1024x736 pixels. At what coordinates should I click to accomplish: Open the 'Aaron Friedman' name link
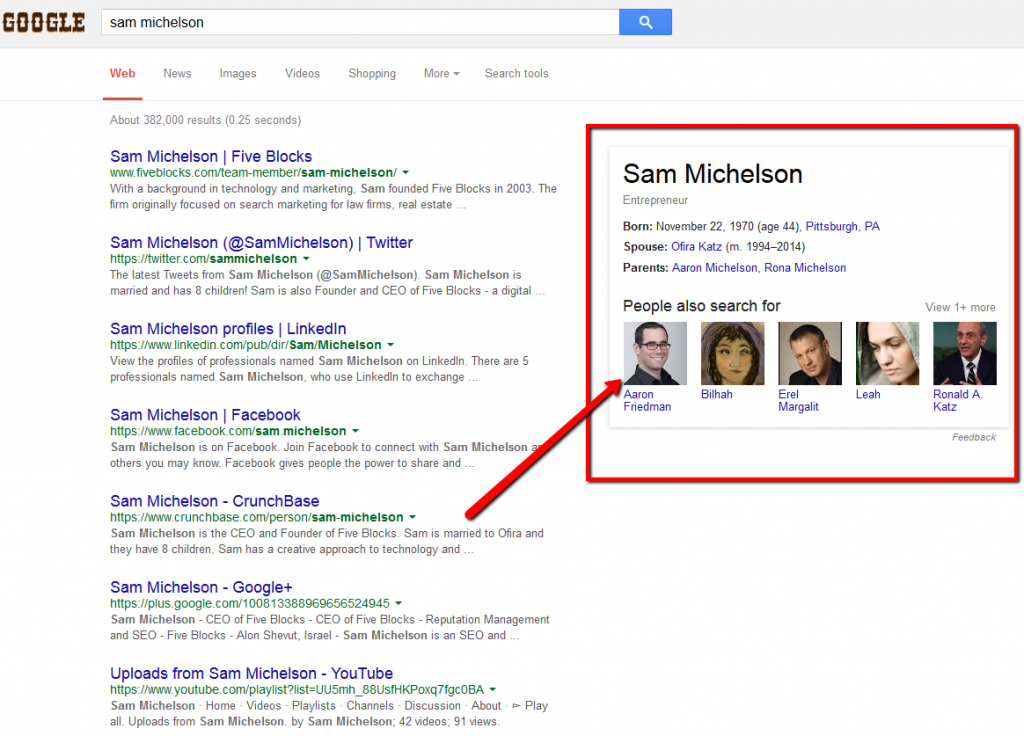coord(647,401)
